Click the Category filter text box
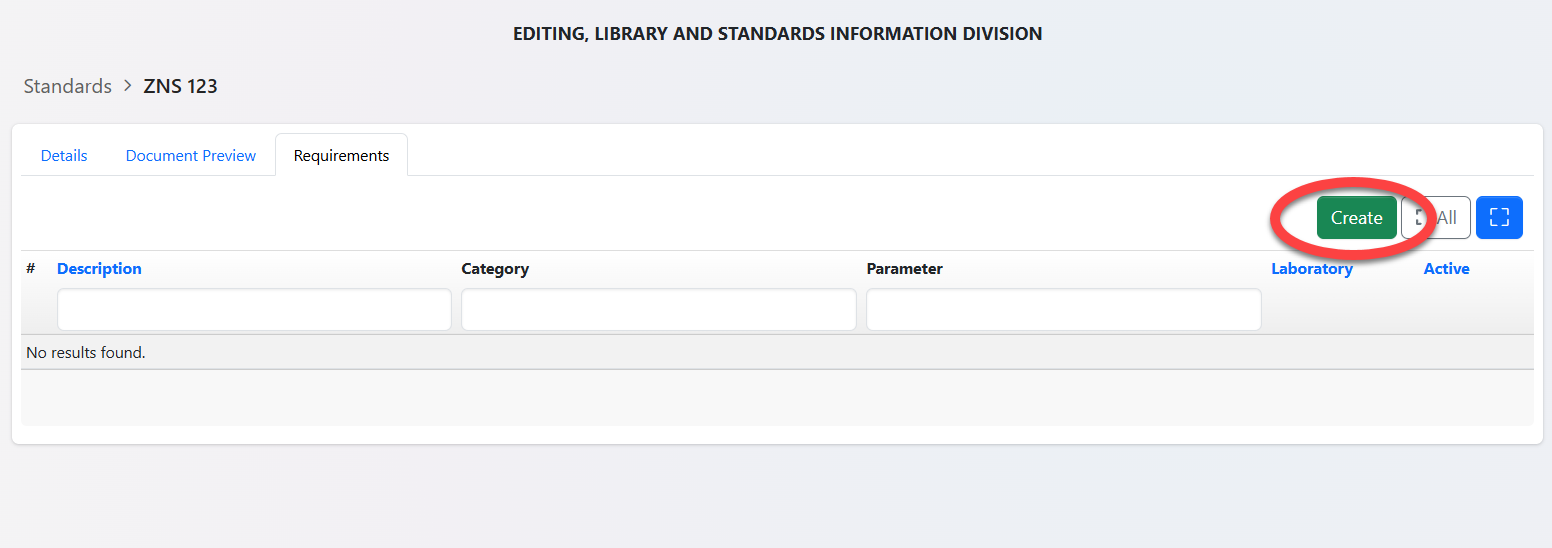 [x=658, y=310]
